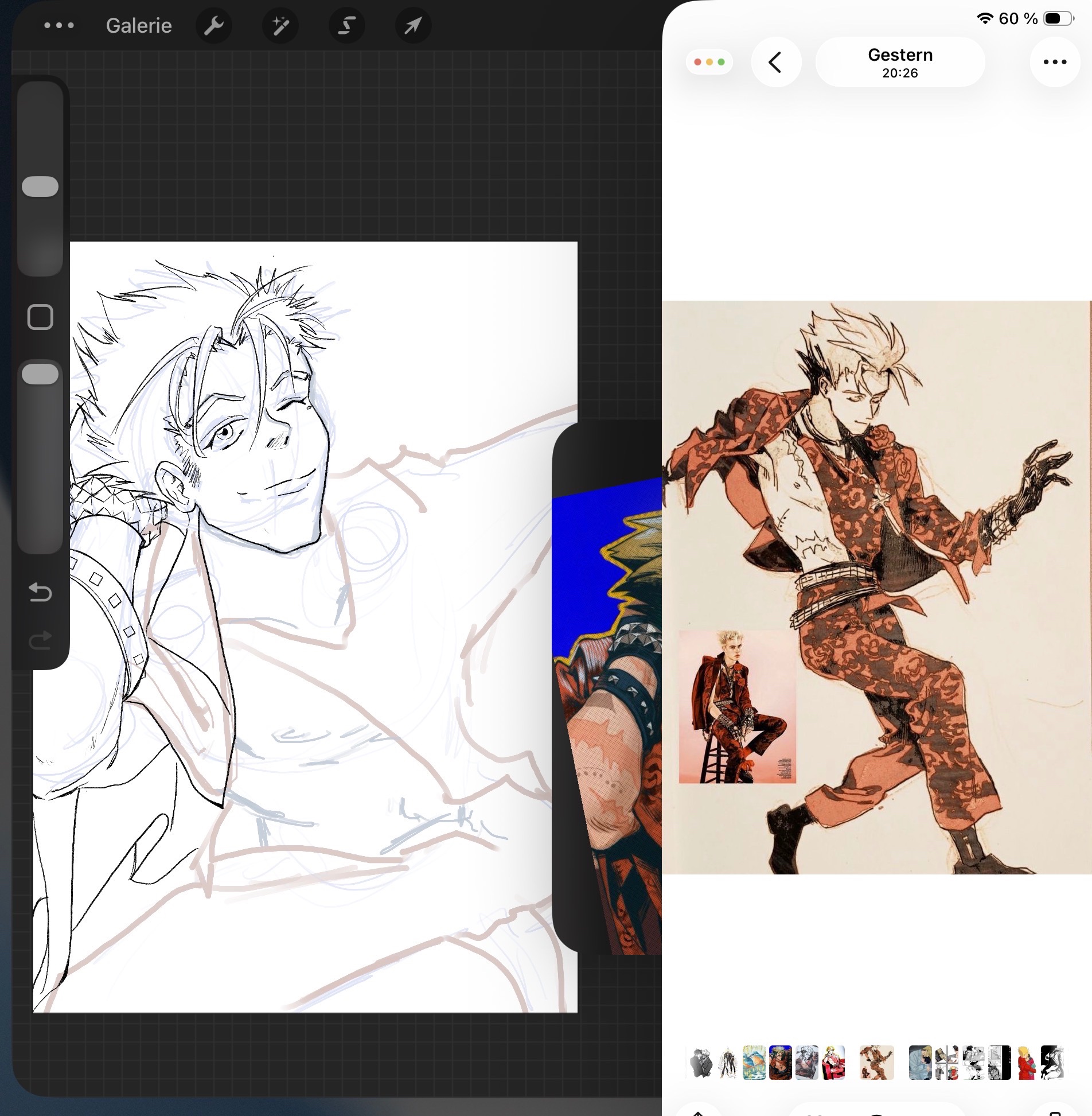Image resolution: width=1092 pixels, height=1116 pixels.
Task: Select the Transform arrow tool
Action: (x=413, y=26)
